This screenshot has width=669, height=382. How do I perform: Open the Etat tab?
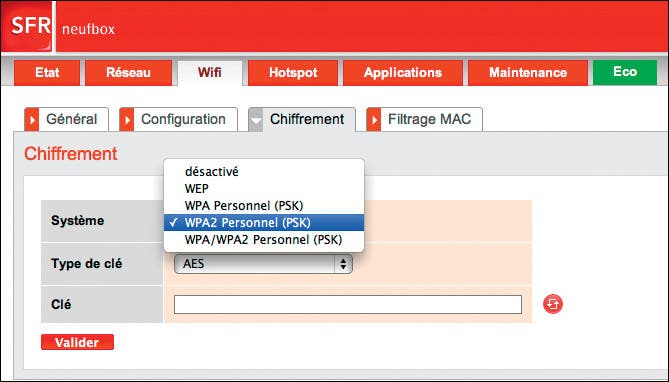coord(47,73)
